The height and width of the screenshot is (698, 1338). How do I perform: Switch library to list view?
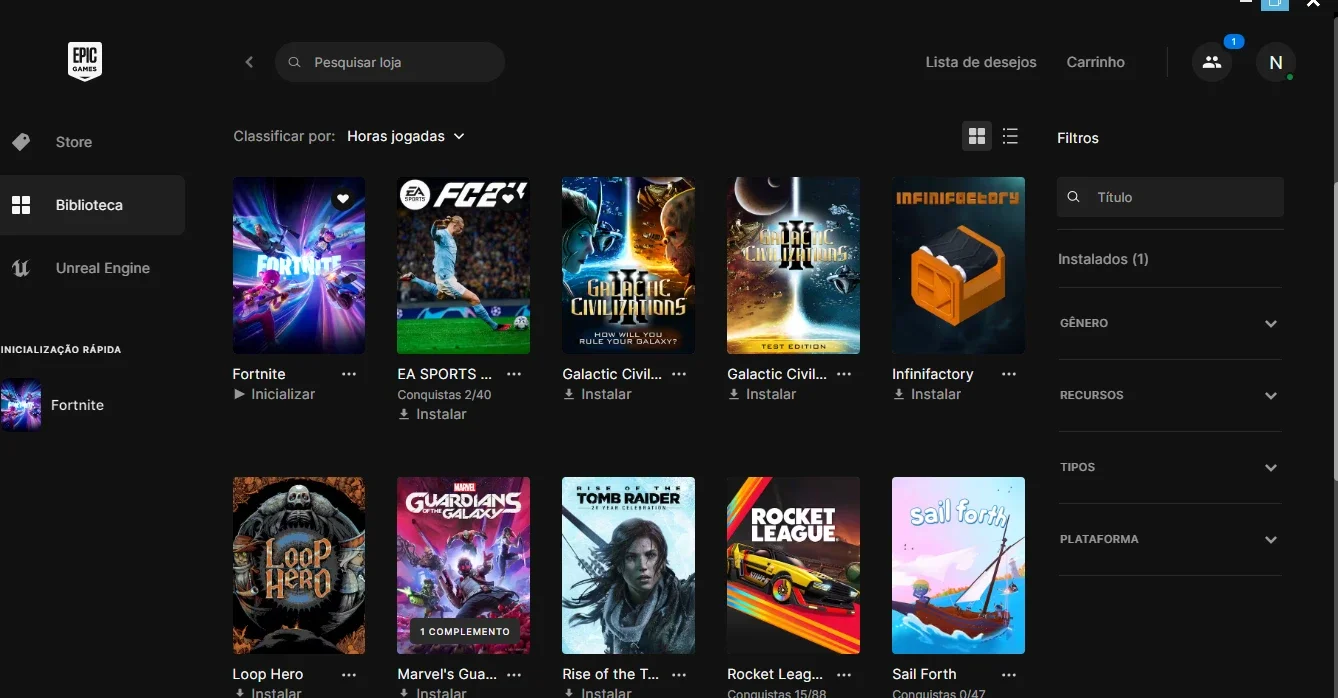[x=1010, y=136]
